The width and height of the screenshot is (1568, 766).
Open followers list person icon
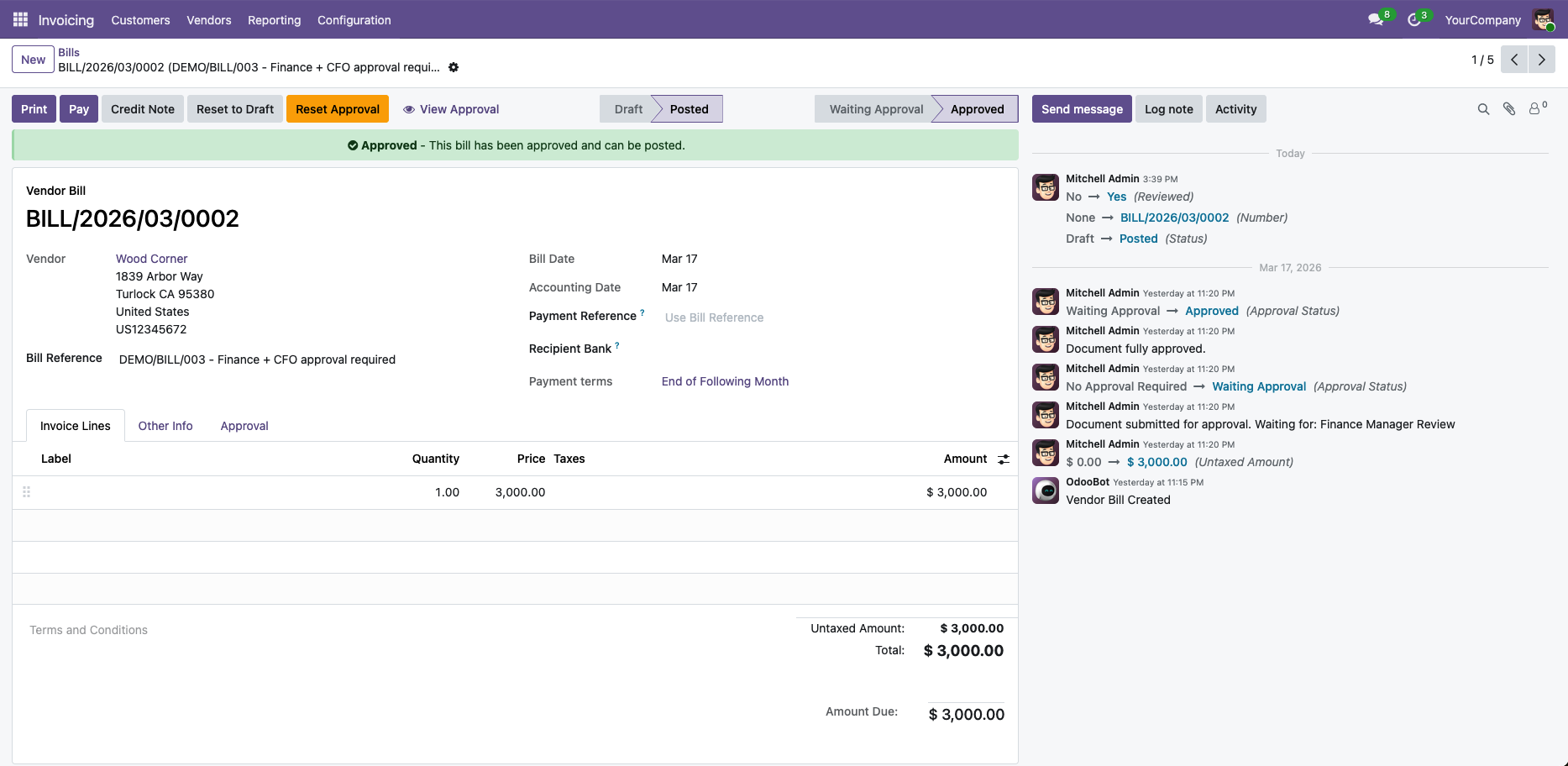pos(1535,109)
